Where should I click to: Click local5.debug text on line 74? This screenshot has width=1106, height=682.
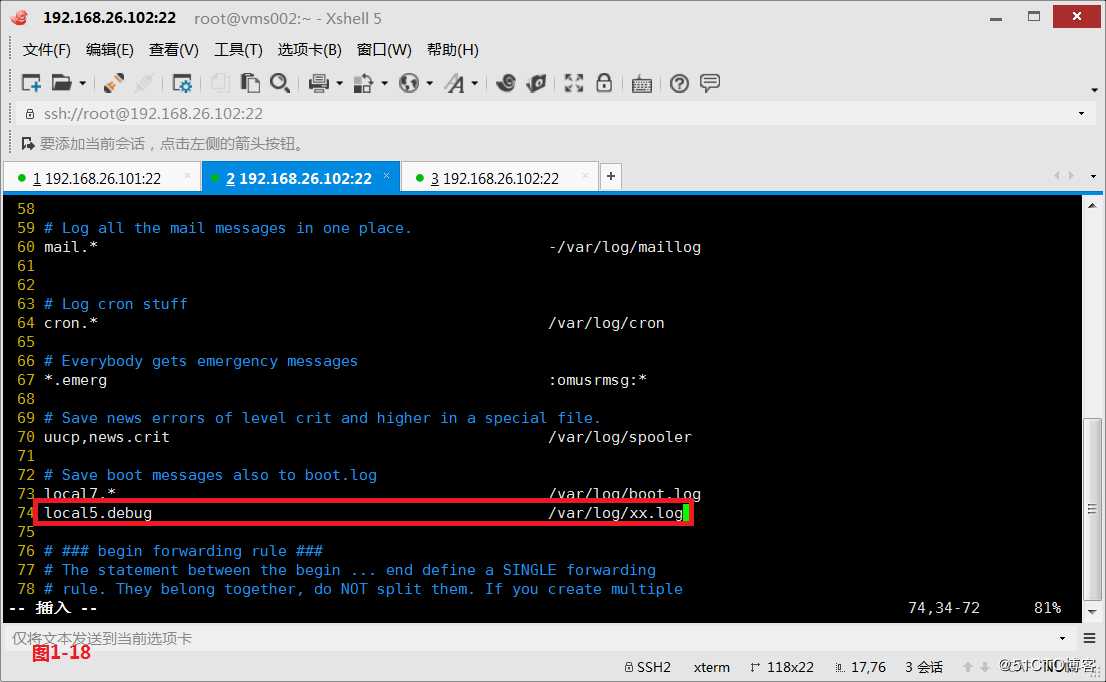pos(98,513)
